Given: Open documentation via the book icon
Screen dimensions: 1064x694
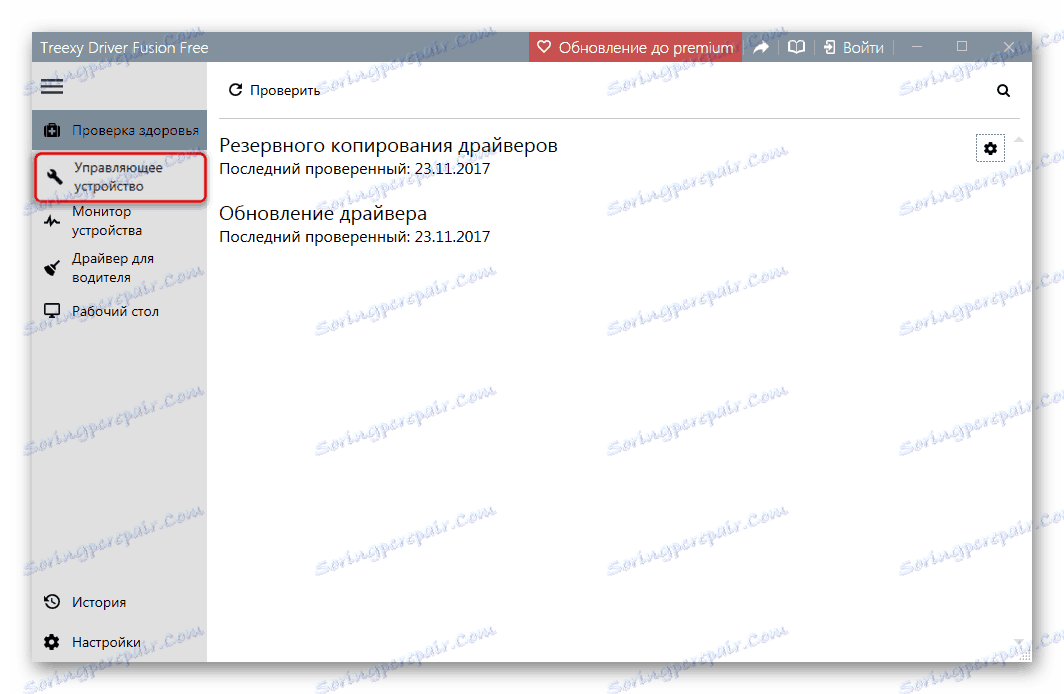Looking at the screenshot, I should click(795, 46).
